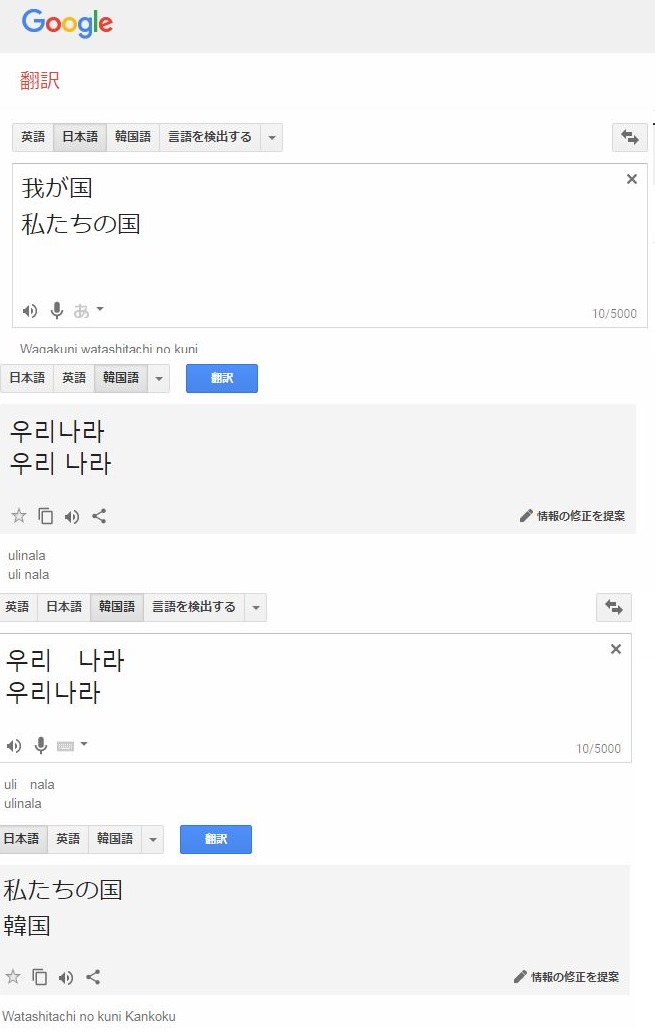Select 英語 as top source language

click(x=33, y=137)
